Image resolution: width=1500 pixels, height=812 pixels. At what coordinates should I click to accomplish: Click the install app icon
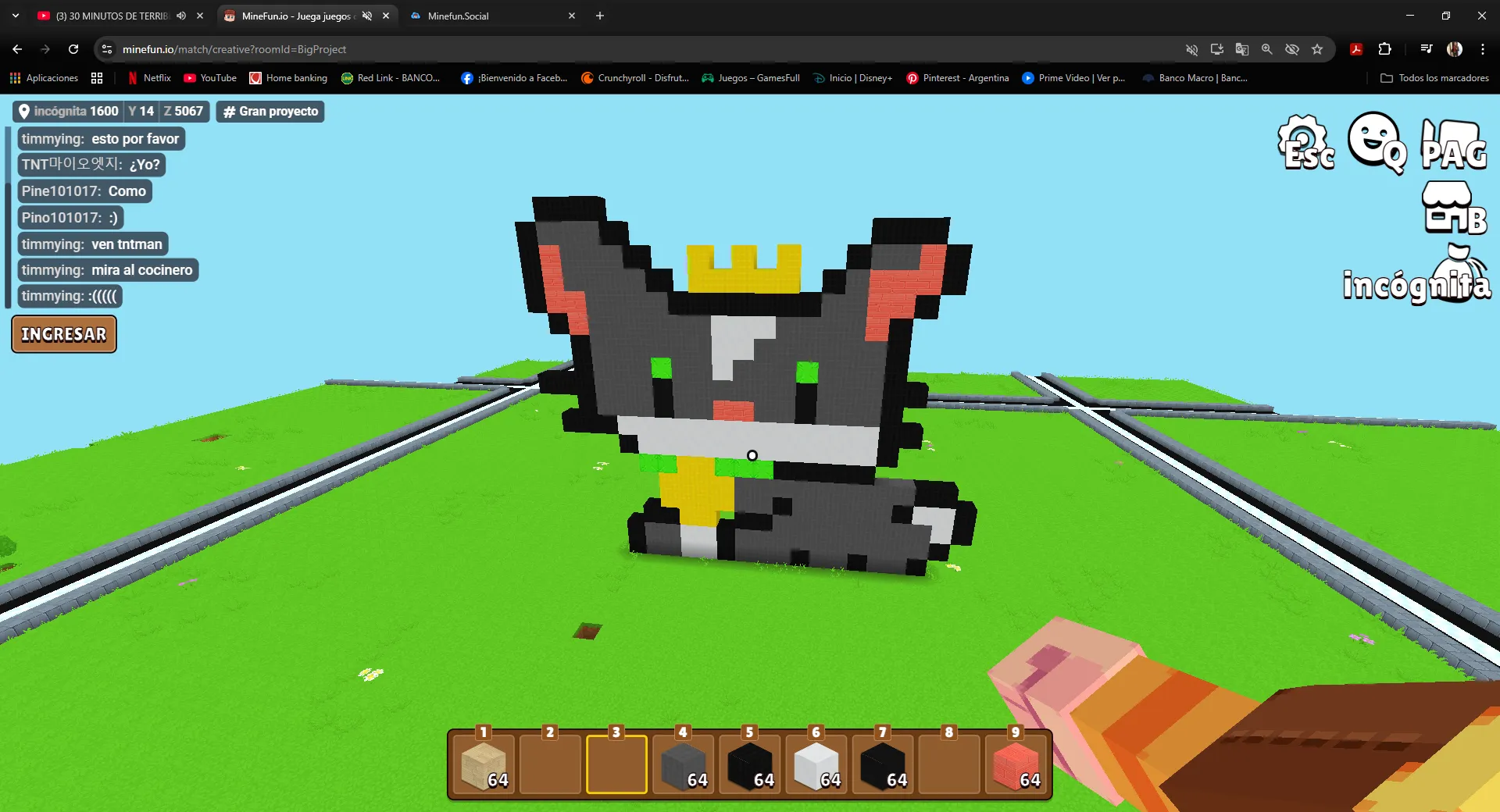coord(1217,49)
